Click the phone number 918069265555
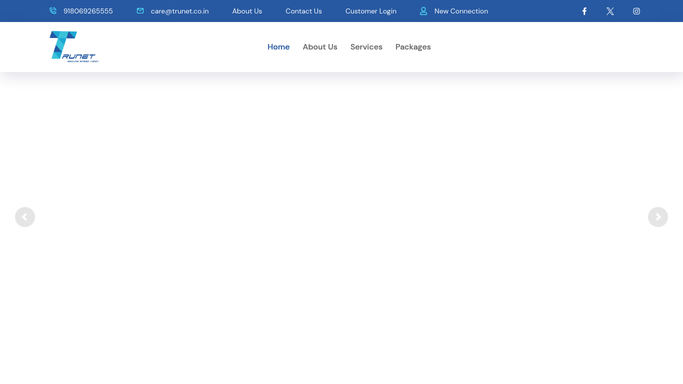Viewport: 683px width, 384px height. 88,11
